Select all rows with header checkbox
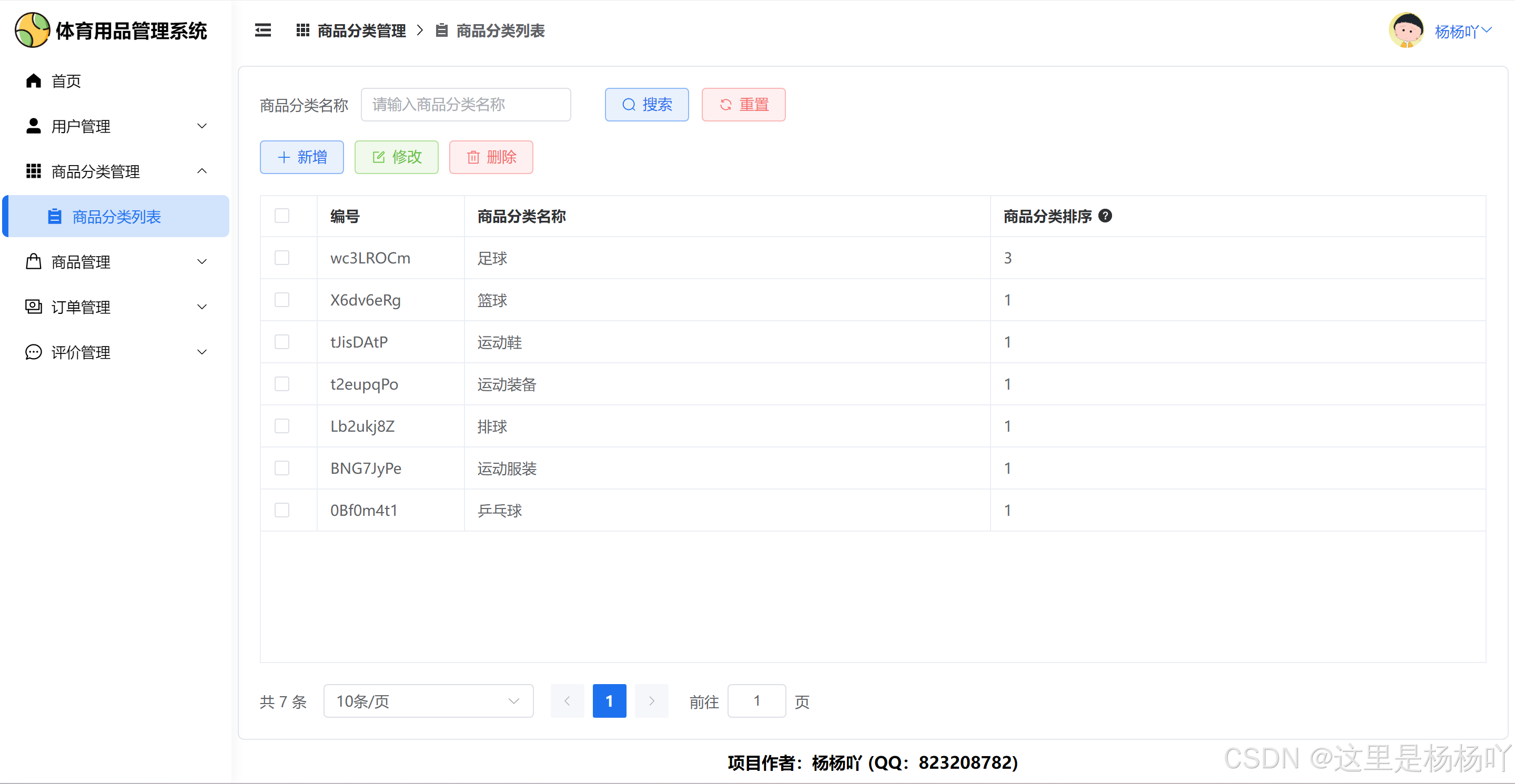Image resolution: width=1515 pixels, height=784 pixels. [282, 216]
